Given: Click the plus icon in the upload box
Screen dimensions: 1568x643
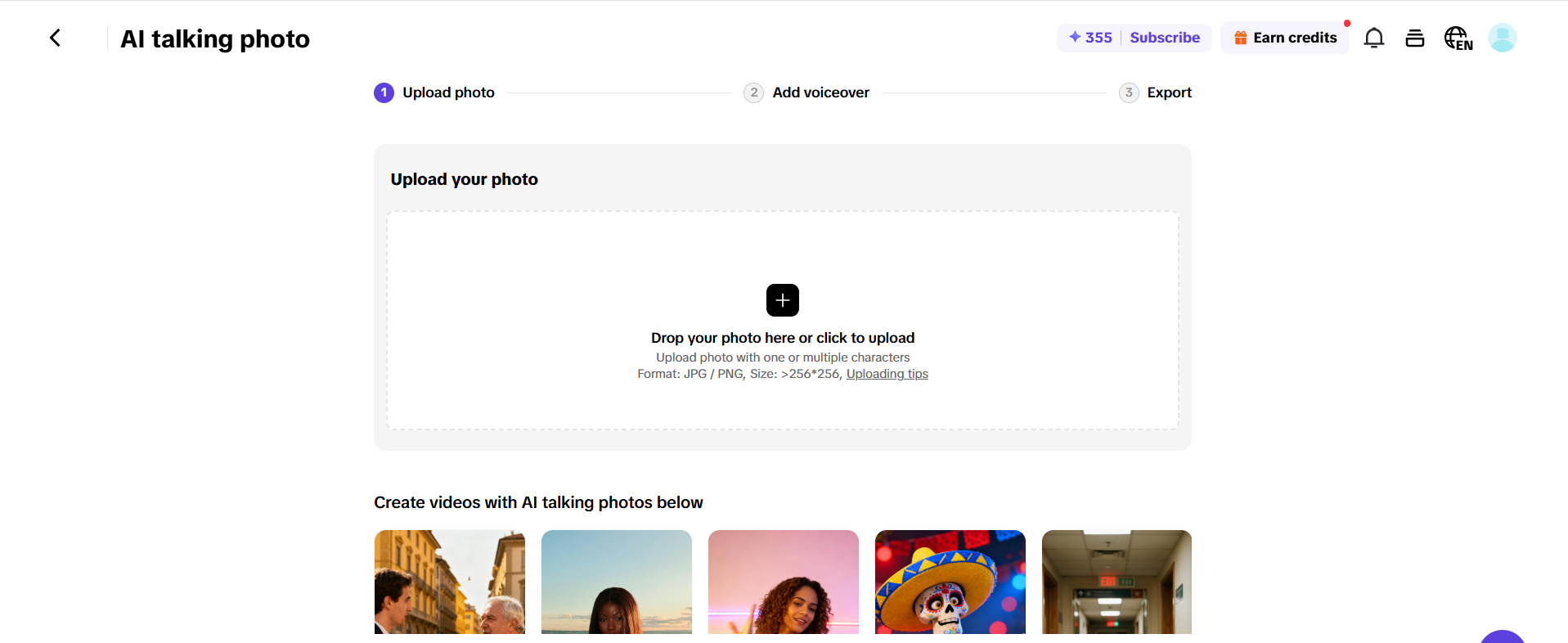Looking at the screenshot, I should pyautogui.click(x=782, y=299).
